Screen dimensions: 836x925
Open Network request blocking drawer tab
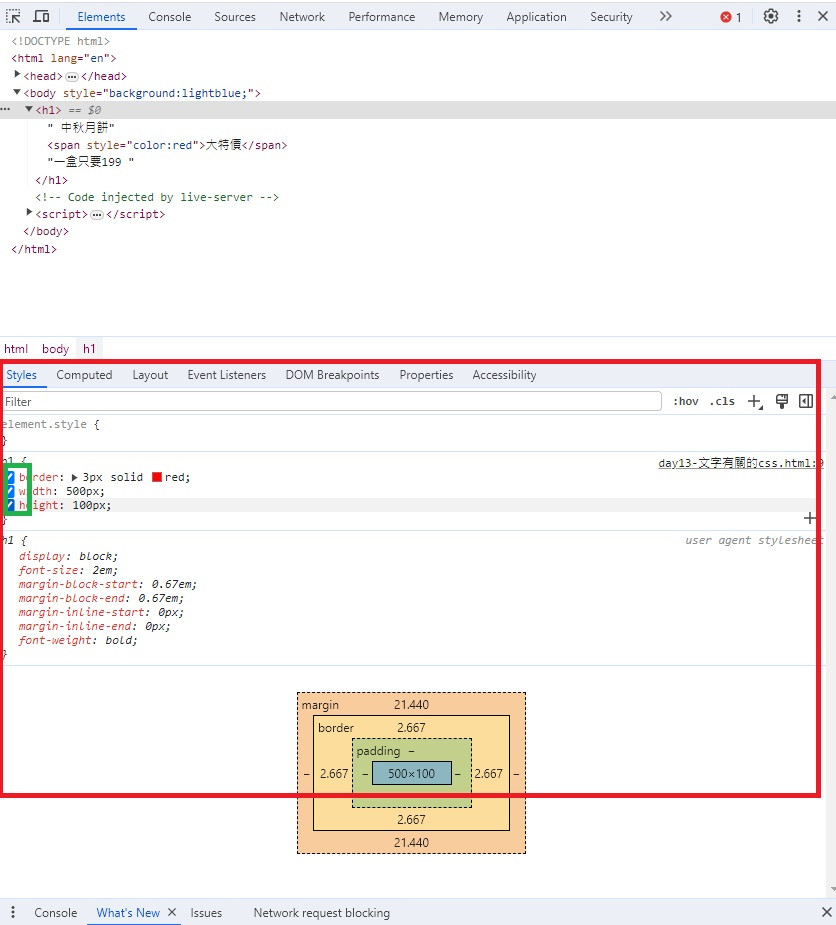[322, 913]
